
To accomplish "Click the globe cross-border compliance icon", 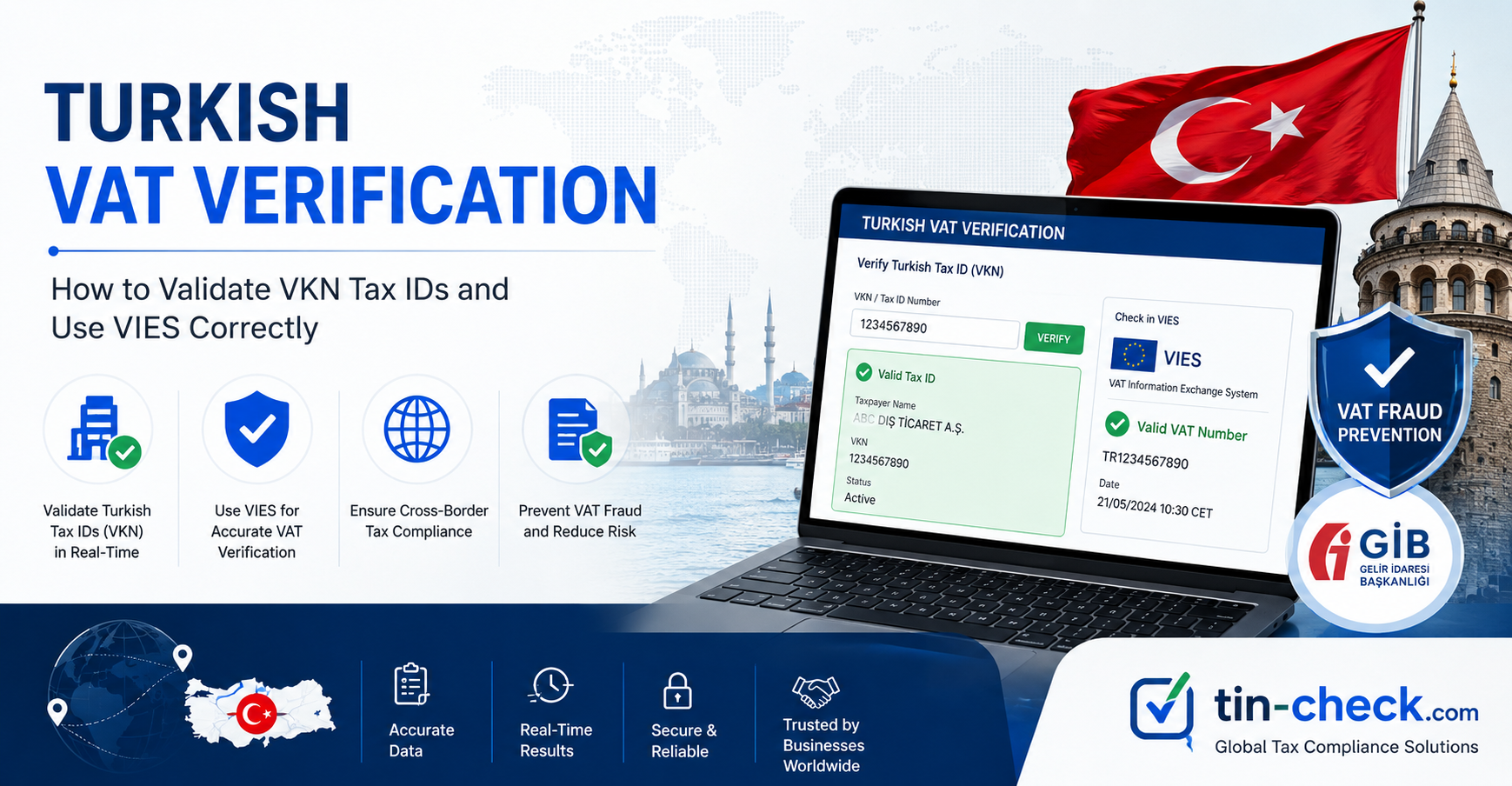I will click(417, 429).
